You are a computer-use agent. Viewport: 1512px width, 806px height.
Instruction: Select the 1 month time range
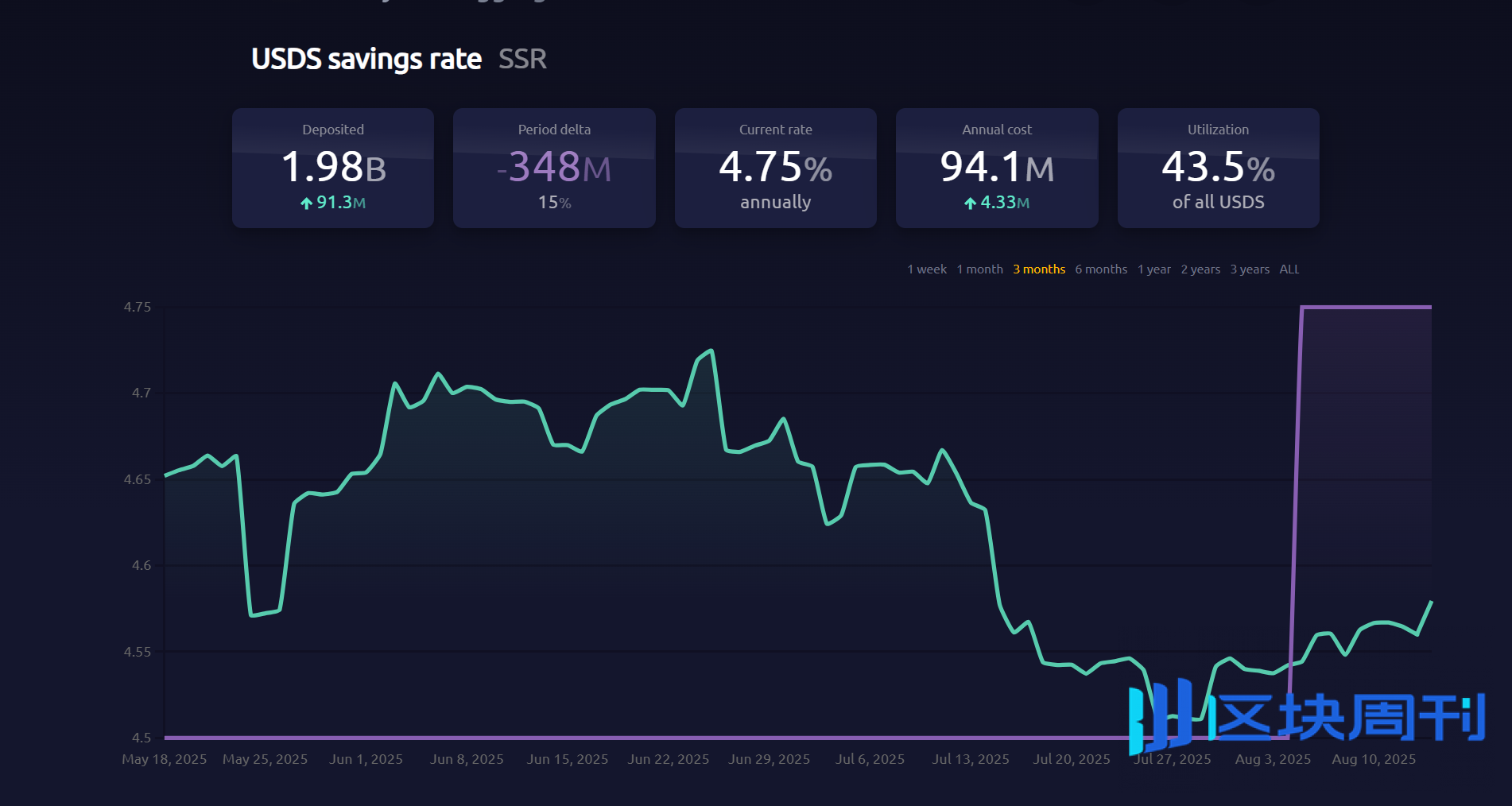coord(979,269)
